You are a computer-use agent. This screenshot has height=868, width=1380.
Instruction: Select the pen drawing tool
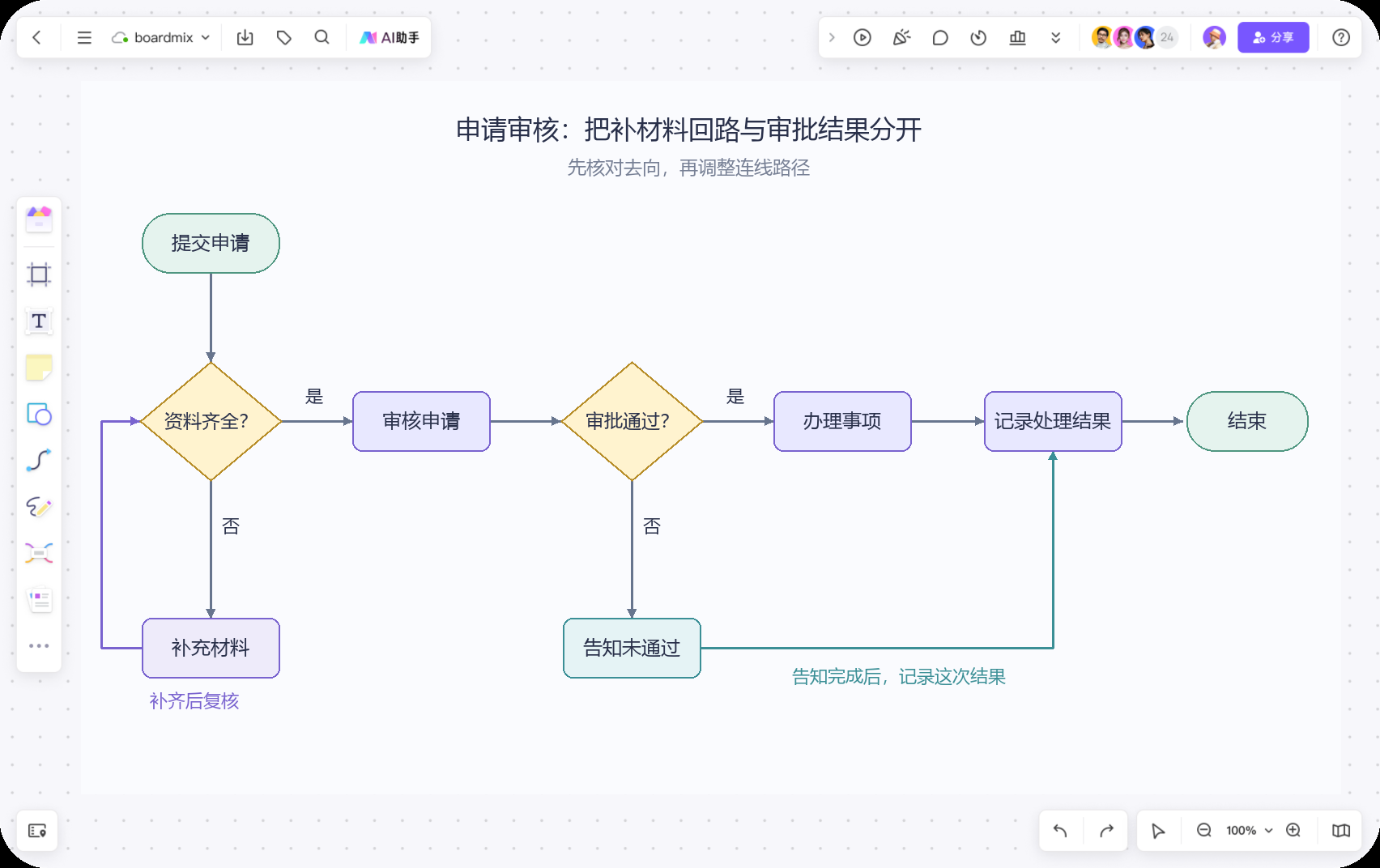(x=39, y=507)
